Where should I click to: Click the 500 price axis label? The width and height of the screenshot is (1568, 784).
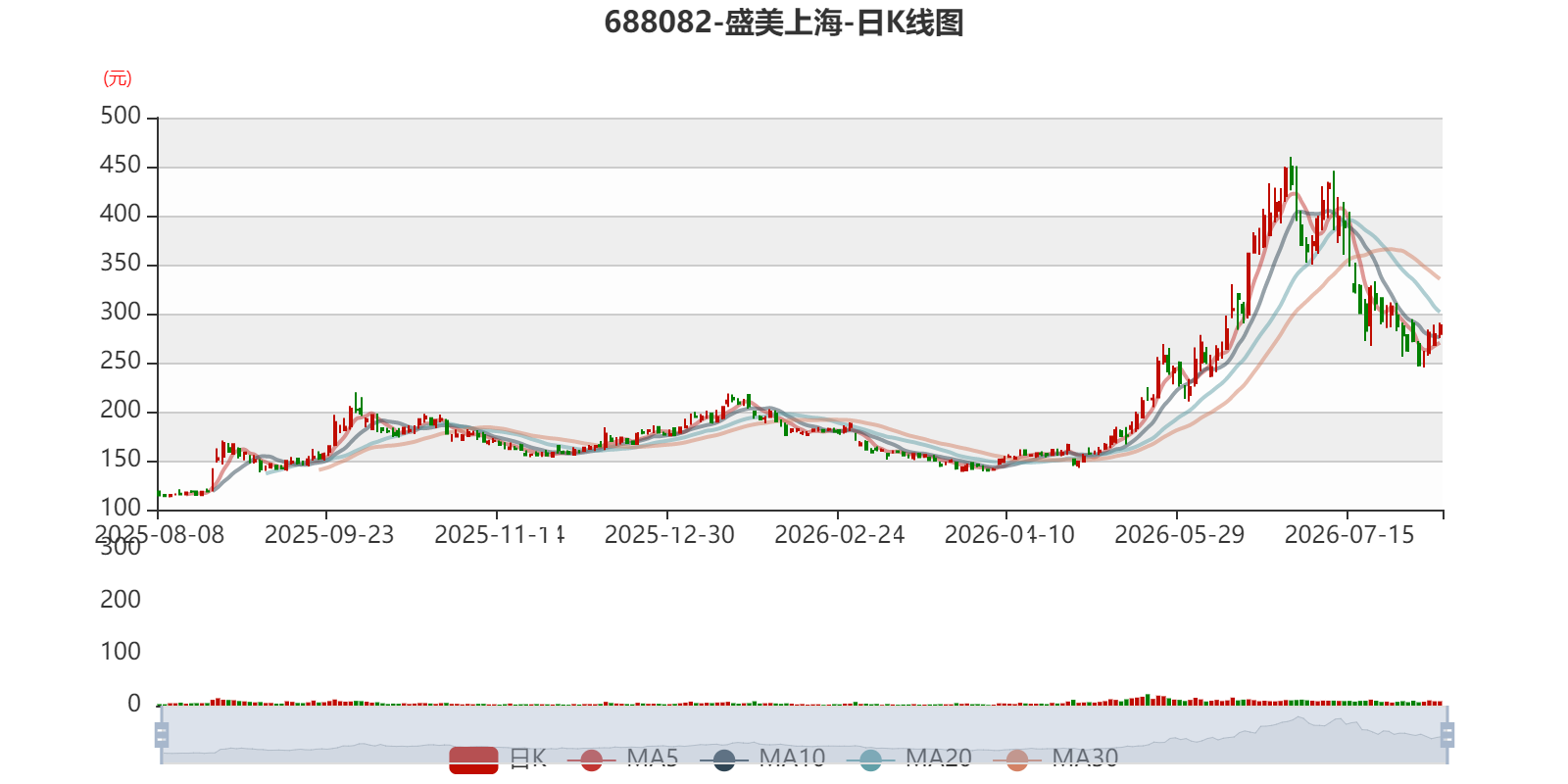pos(121,116)
